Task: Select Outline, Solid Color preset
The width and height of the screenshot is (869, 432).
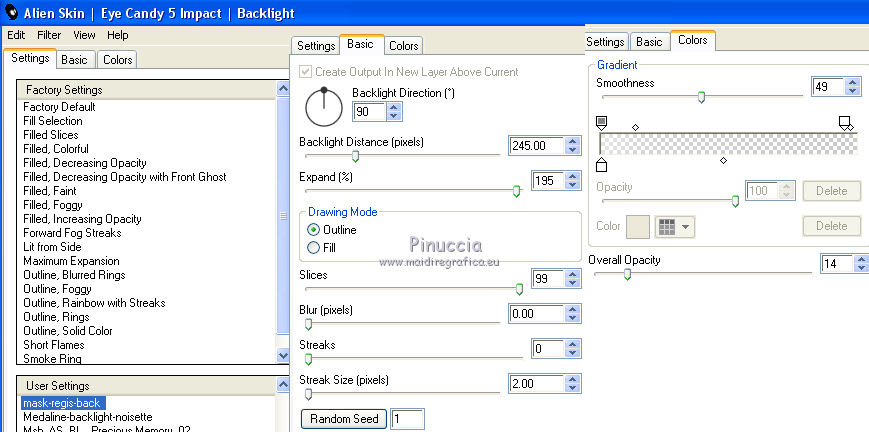Action: pos(68,331)
